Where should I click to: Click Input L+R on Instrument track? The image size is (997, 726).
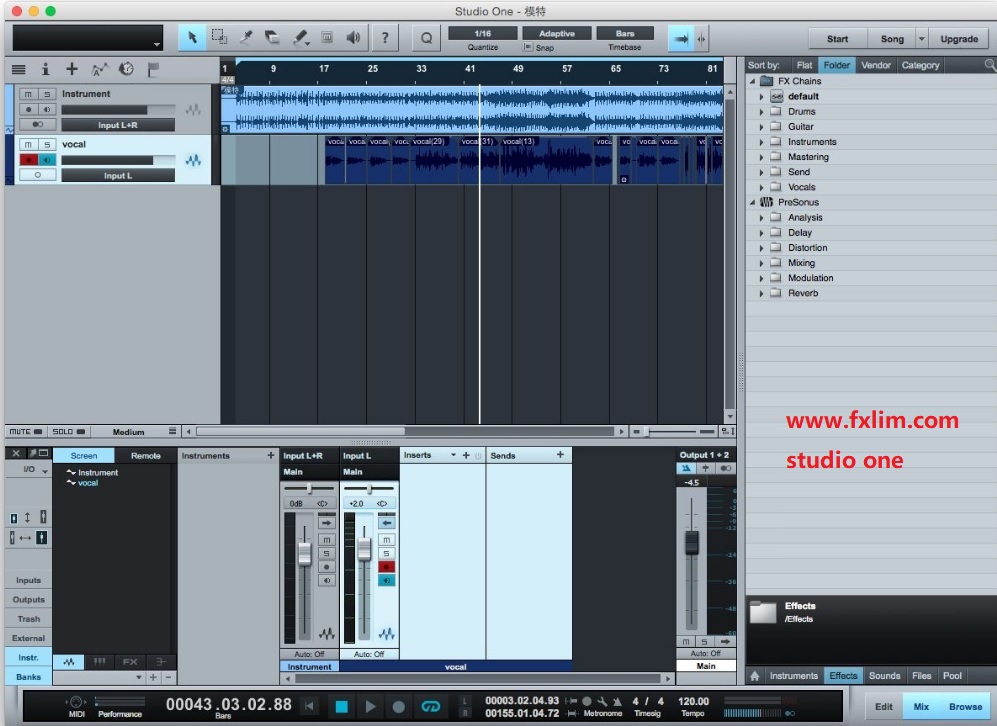[118, 125]
